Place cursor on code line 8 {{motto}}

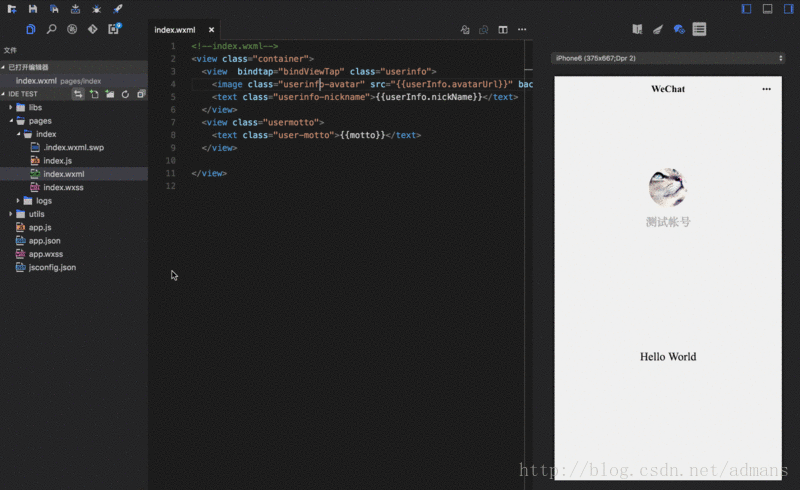point(362,135)
